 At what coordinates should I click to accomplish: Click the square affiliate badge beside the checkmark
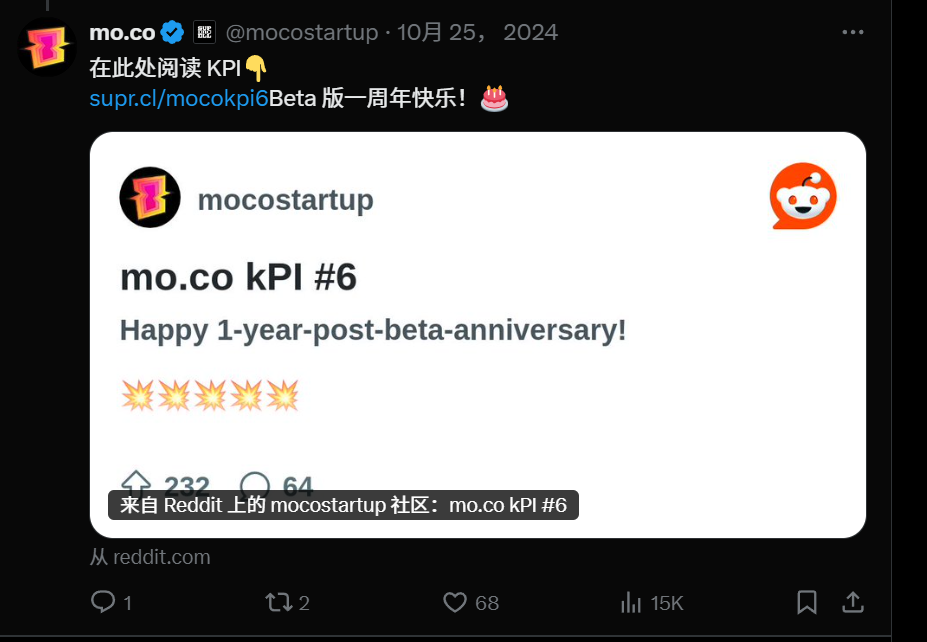pyautogui.click(x=204, y=32)
